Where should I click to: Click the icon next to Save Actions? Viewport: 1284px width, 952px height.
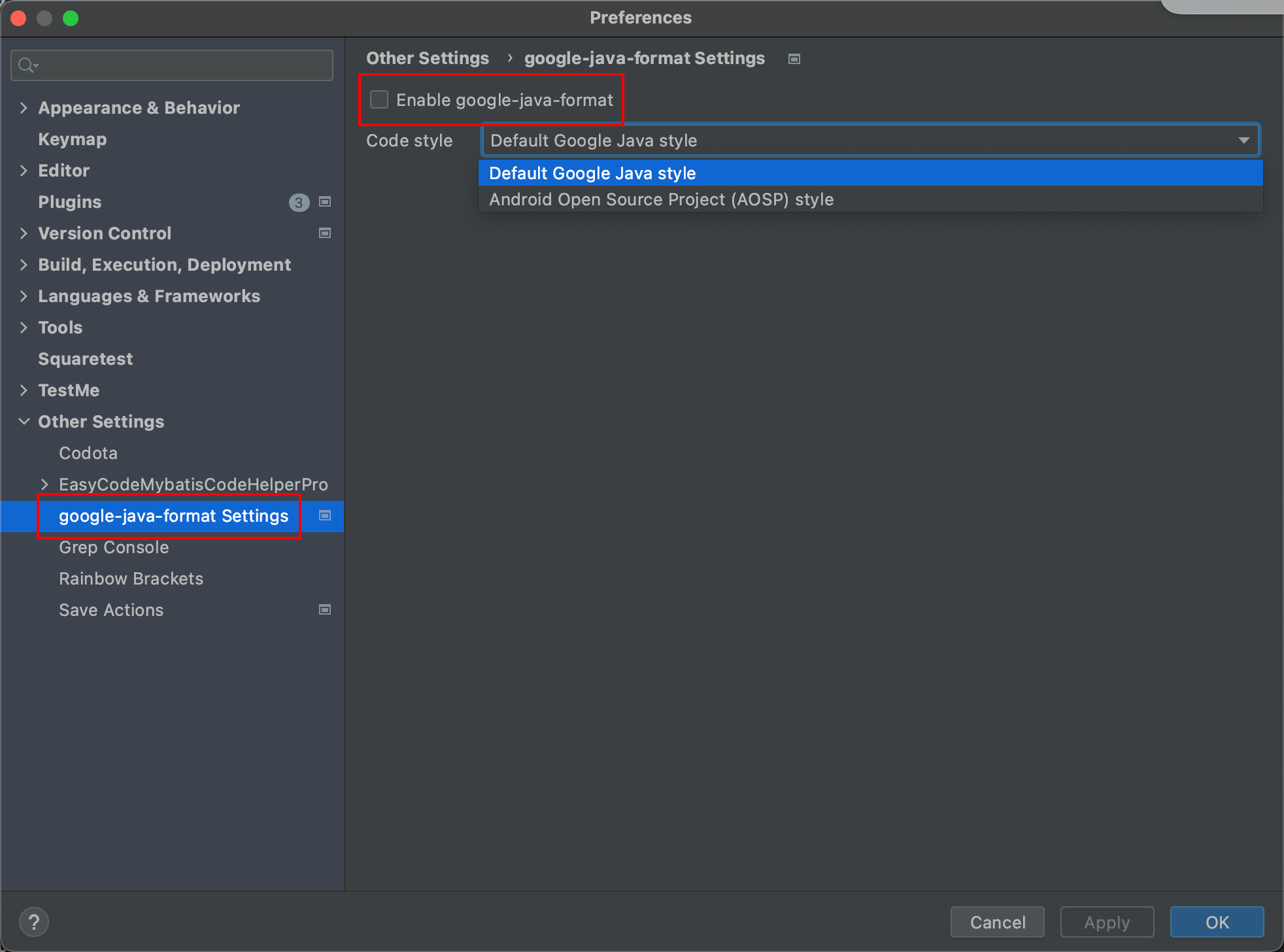(x=325, y=609)
